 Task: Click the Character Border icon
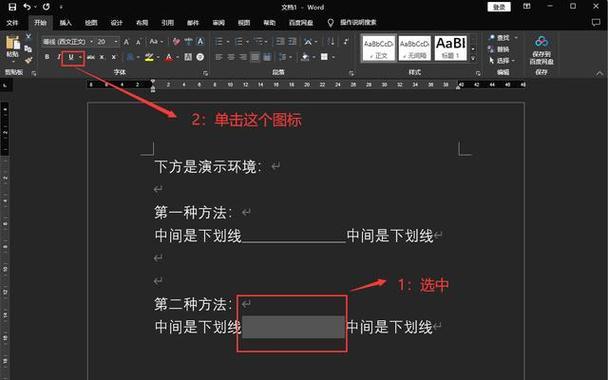click(x=200, y=41)
